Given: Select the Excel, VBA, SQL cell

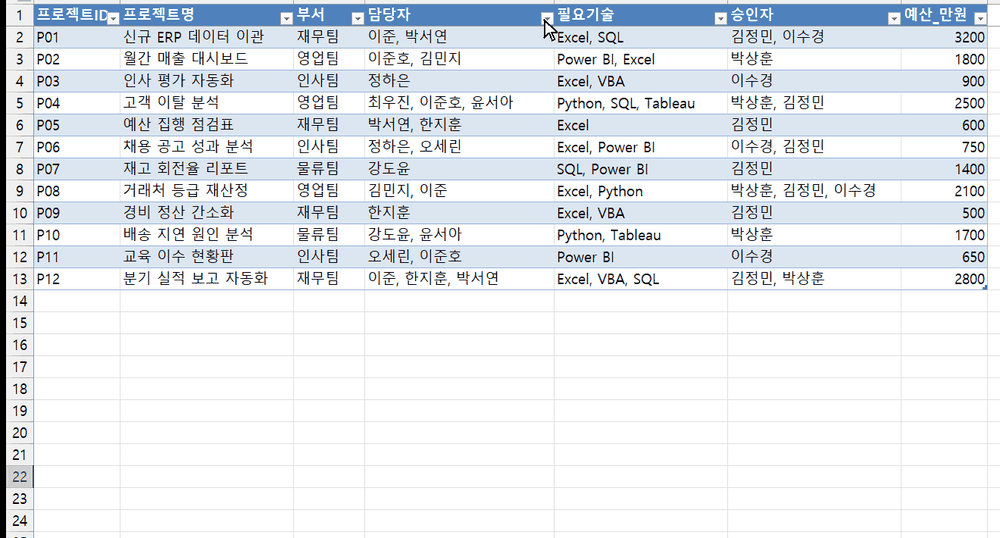Looking at the screenshot, I should coord(641,279).
